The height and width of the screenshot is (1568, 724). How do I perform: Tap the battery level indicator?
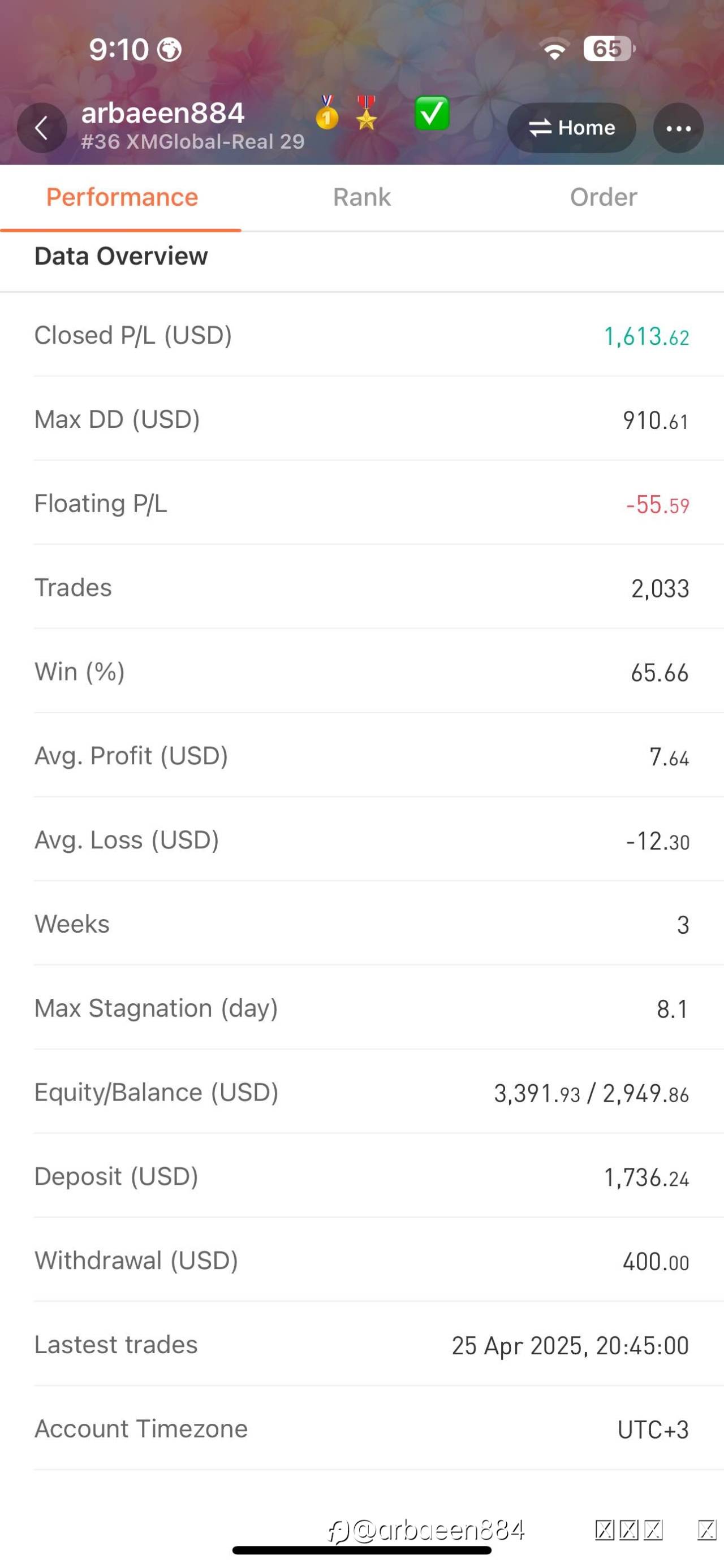(x=607, y=49)
